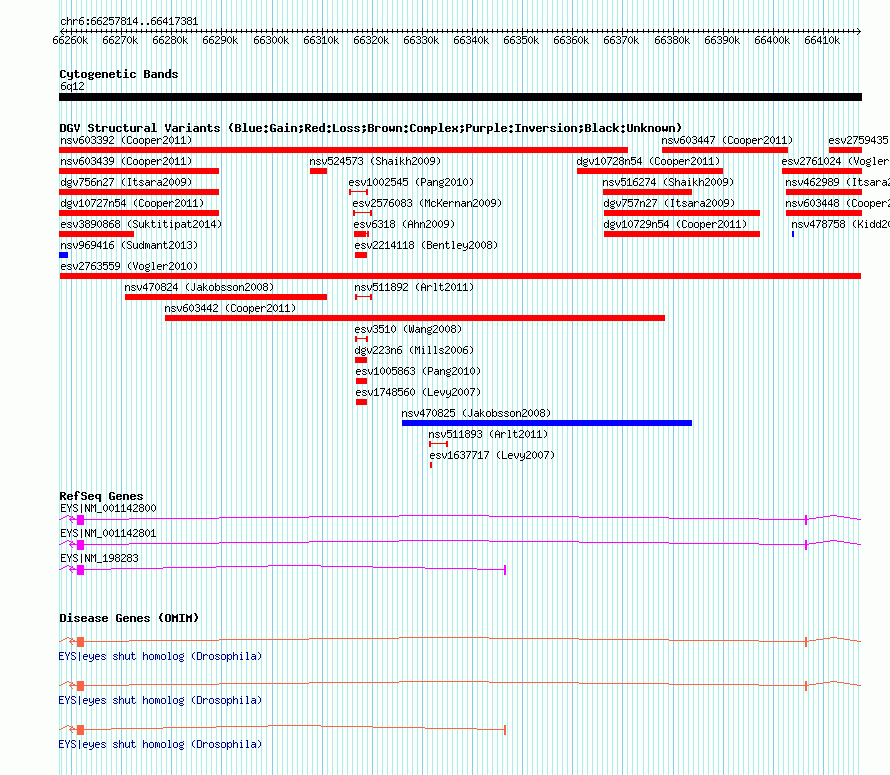Select nsv470824 (Jakobsson2008) variant label
This screenshot has width=890, height=775.
click(x=199, y=287)
